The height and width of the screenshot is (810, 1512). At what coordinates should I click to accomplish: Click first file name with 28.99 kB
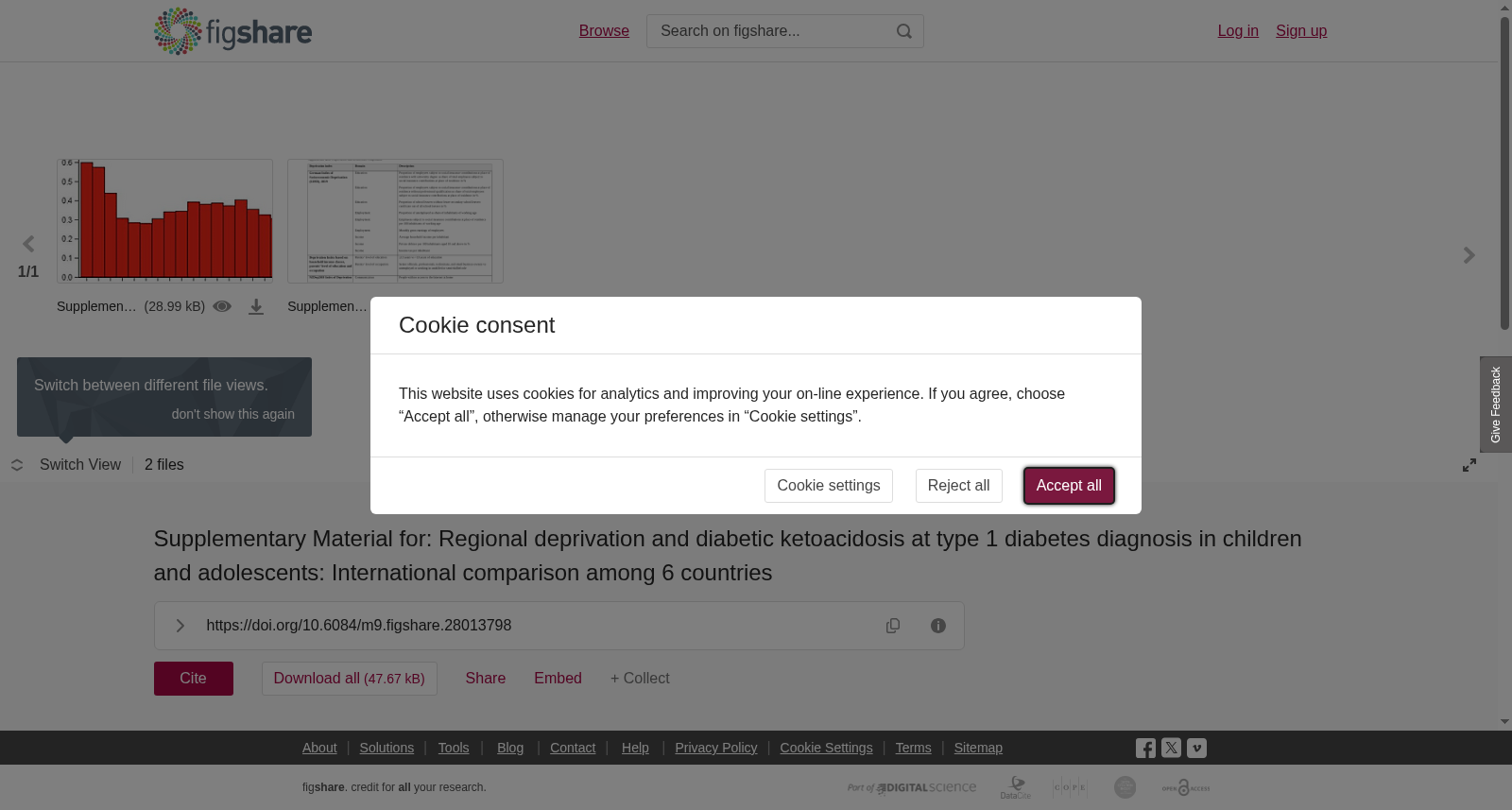[x=96, y=306]
